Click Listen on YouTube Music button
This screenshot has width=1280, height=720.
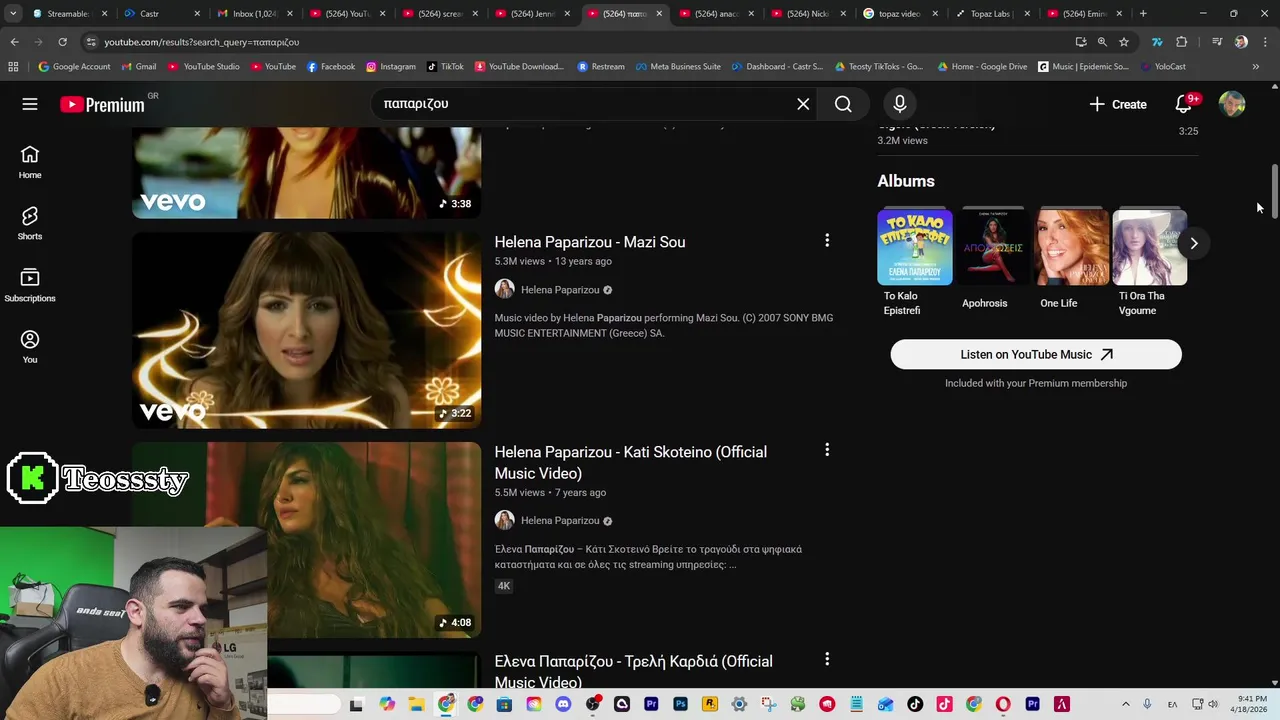[x=1036, y=354]
